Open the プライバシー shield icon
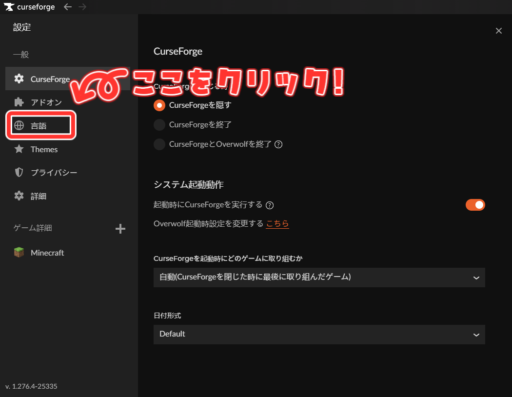This screenshot has height=397, width=512. (19, 172)
